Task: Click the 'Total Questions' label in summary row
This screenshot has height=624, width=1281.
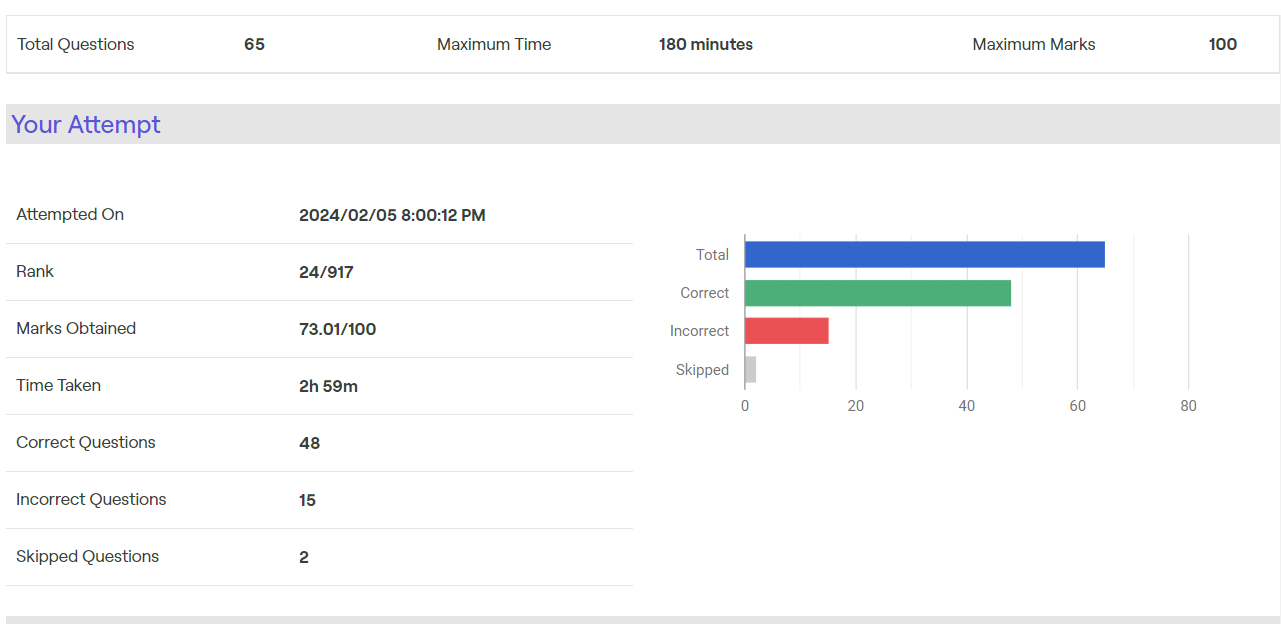Action: pos(76,45)
